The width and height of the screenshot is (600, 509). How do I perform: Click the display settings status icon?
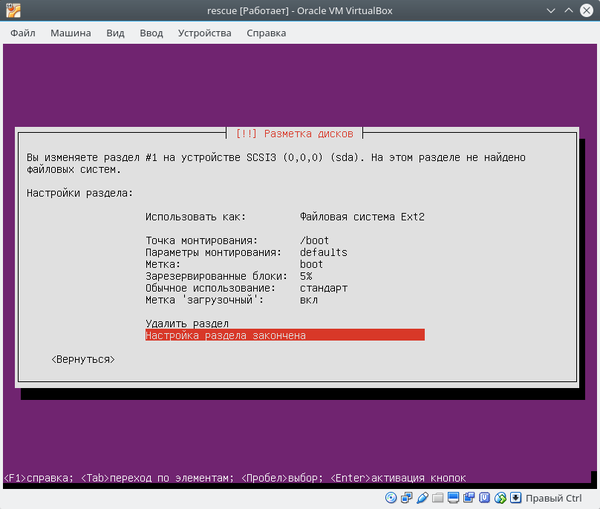pos(453,498)
